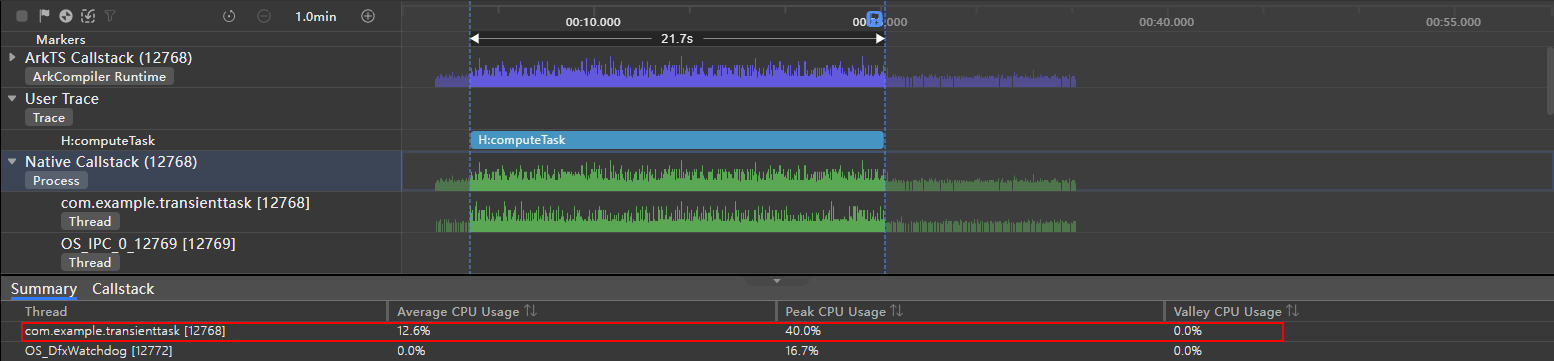Zoom in timeline with plus icon
Image resolution: width=1554 pixels, height=361 pixels.
click(368, 16)
